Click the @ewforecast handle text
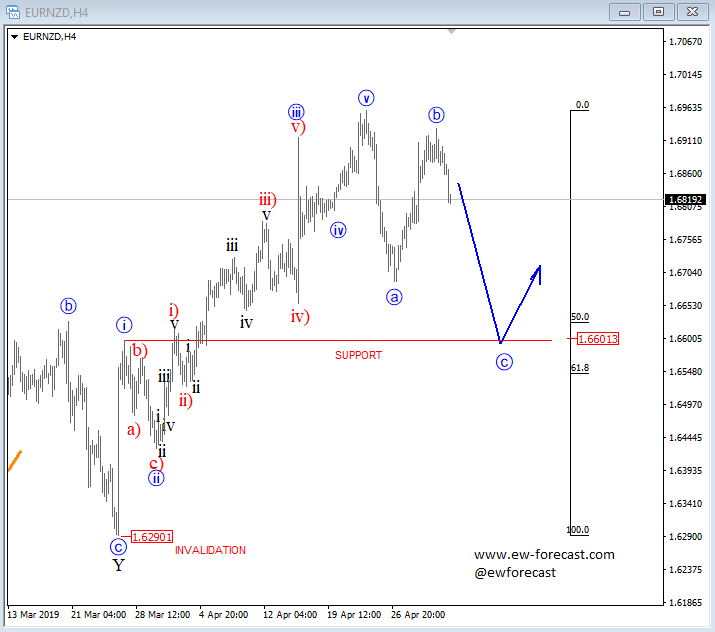 click(x=514, y=572)
